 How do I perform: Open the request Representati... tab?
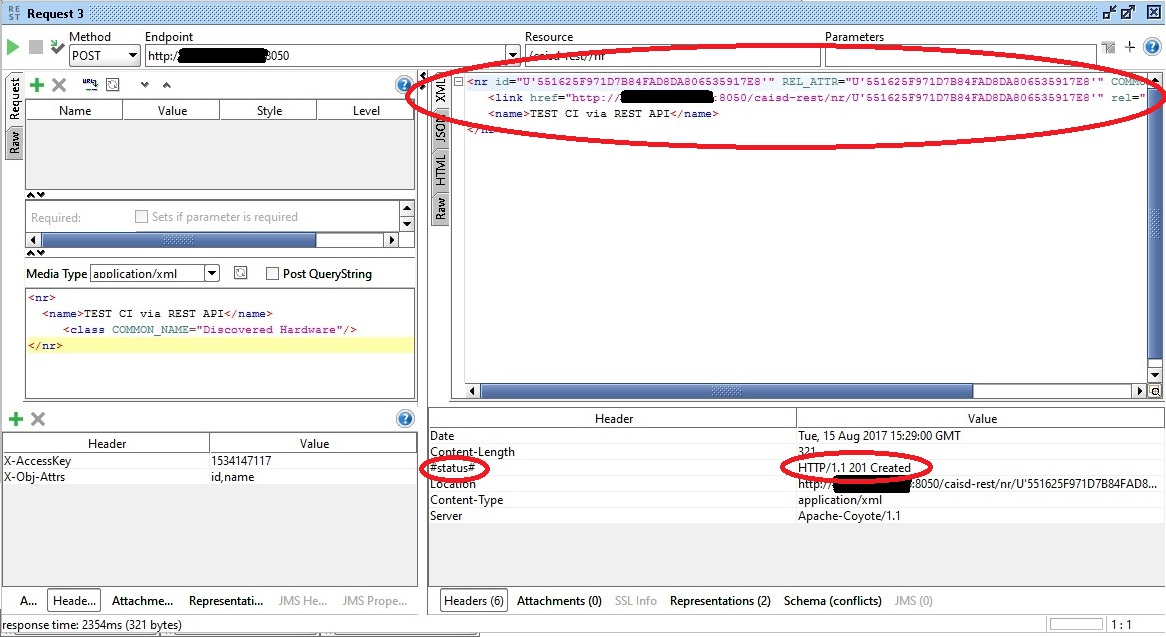[x=226, y=601]
